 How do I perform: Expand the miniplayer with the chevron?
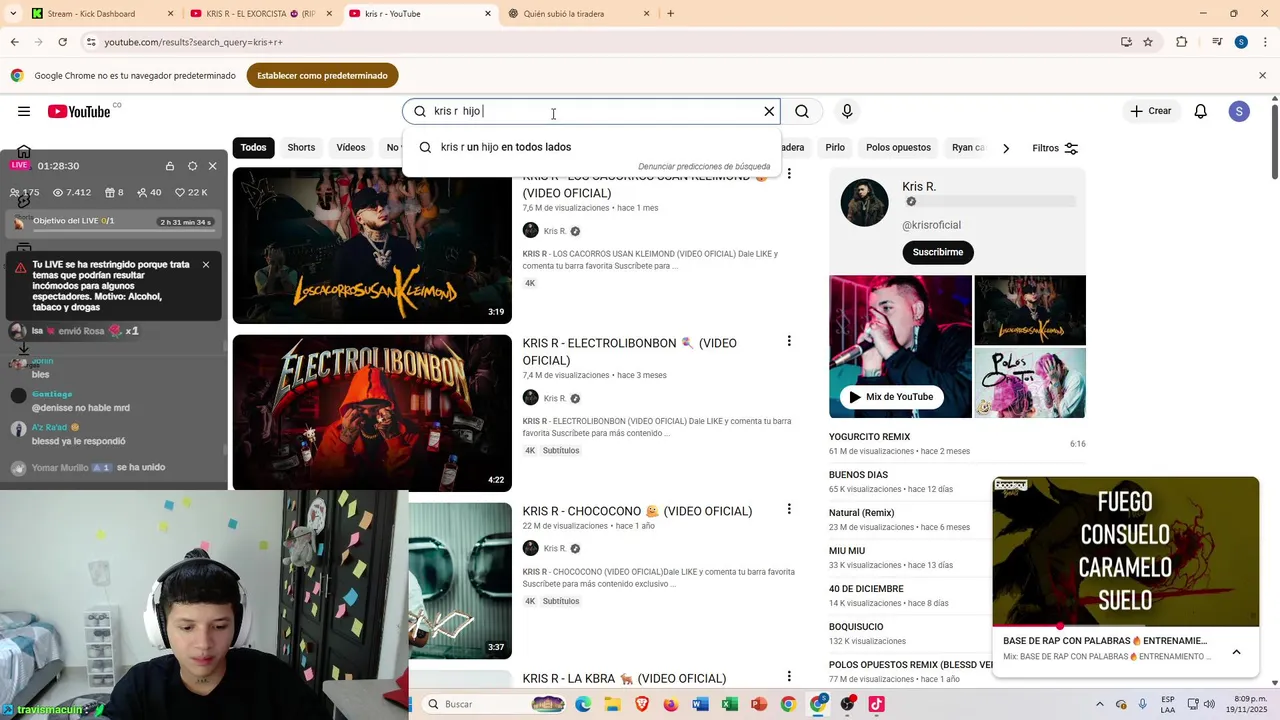(x=1236, y=652)
